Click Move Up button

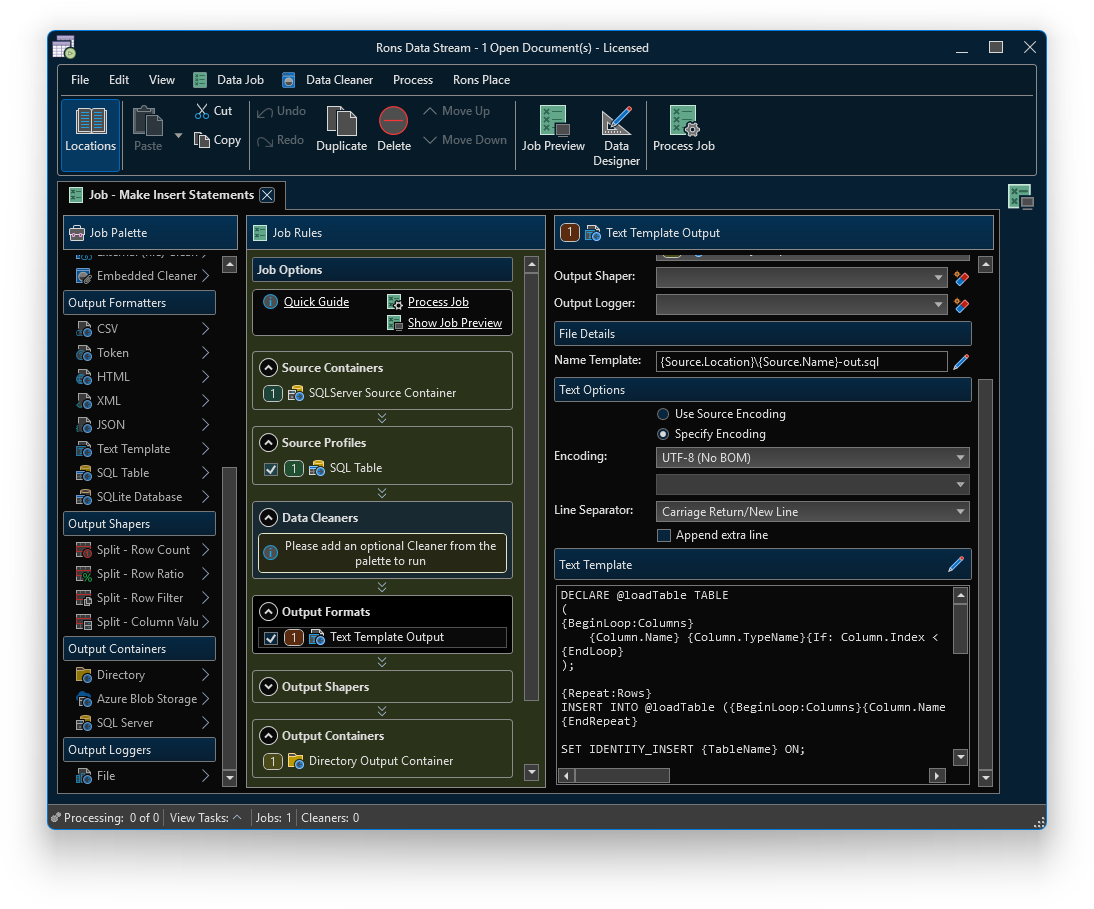(x=457, y=111)
